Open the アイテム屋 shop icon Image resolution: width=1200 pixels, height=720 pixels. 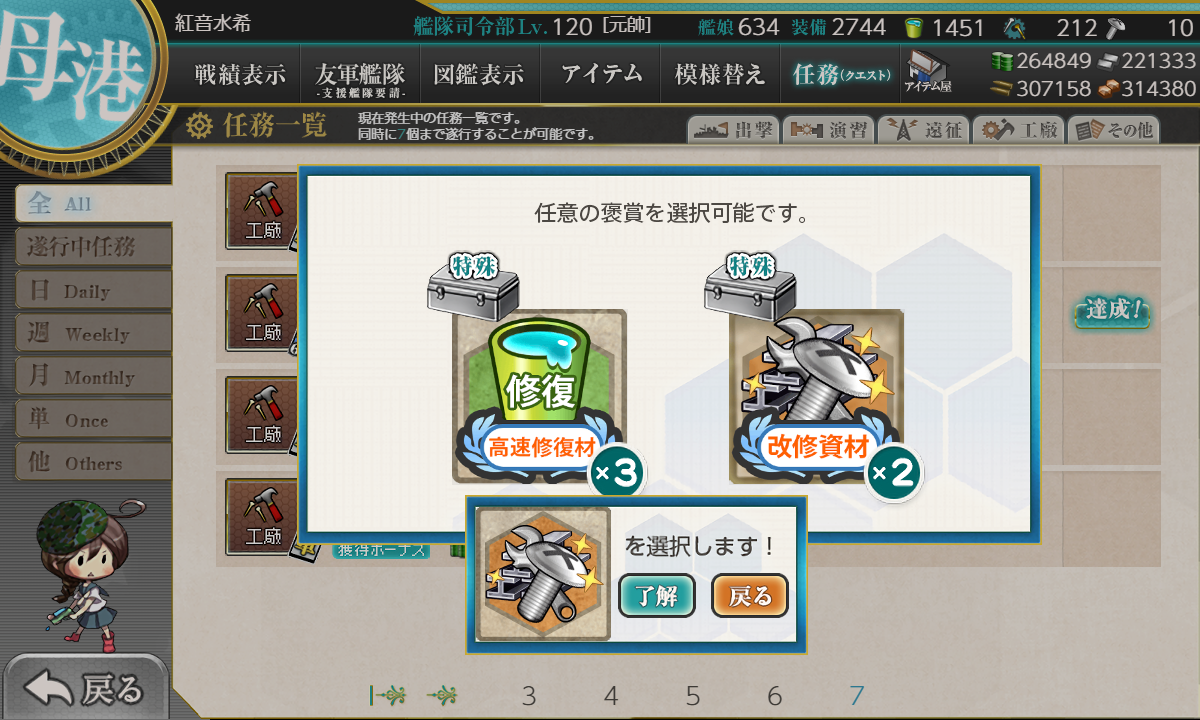[928, 74]
